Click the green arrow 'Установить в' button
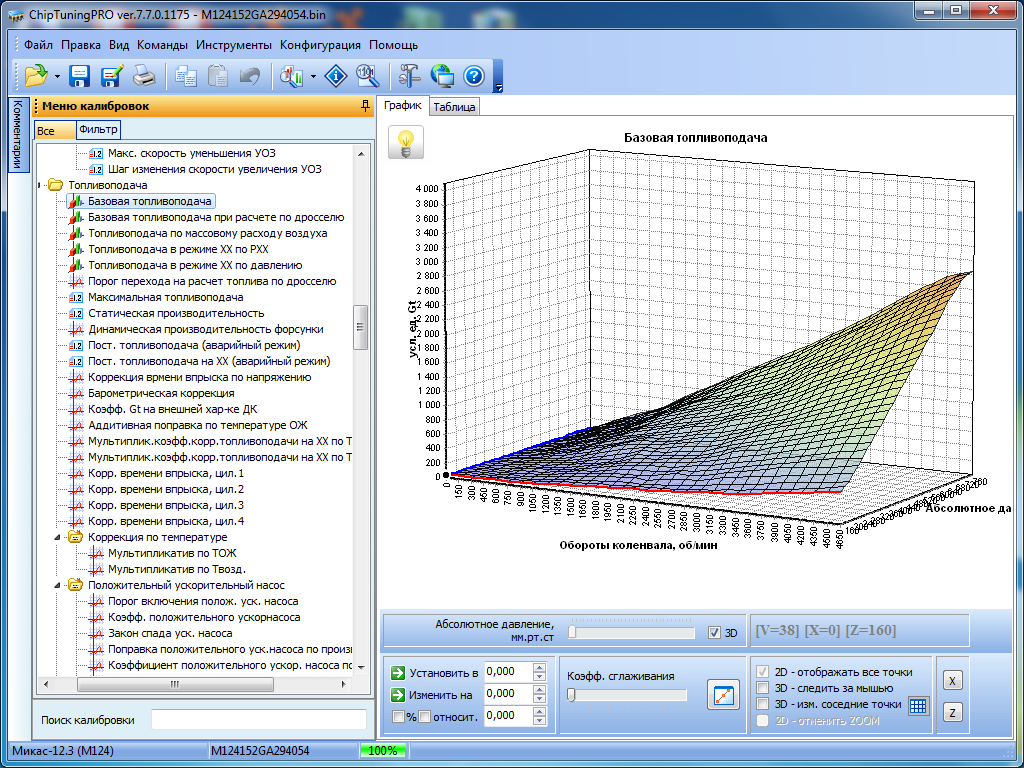The width and height of the screenshot is (1024, 768). point(398,672)
